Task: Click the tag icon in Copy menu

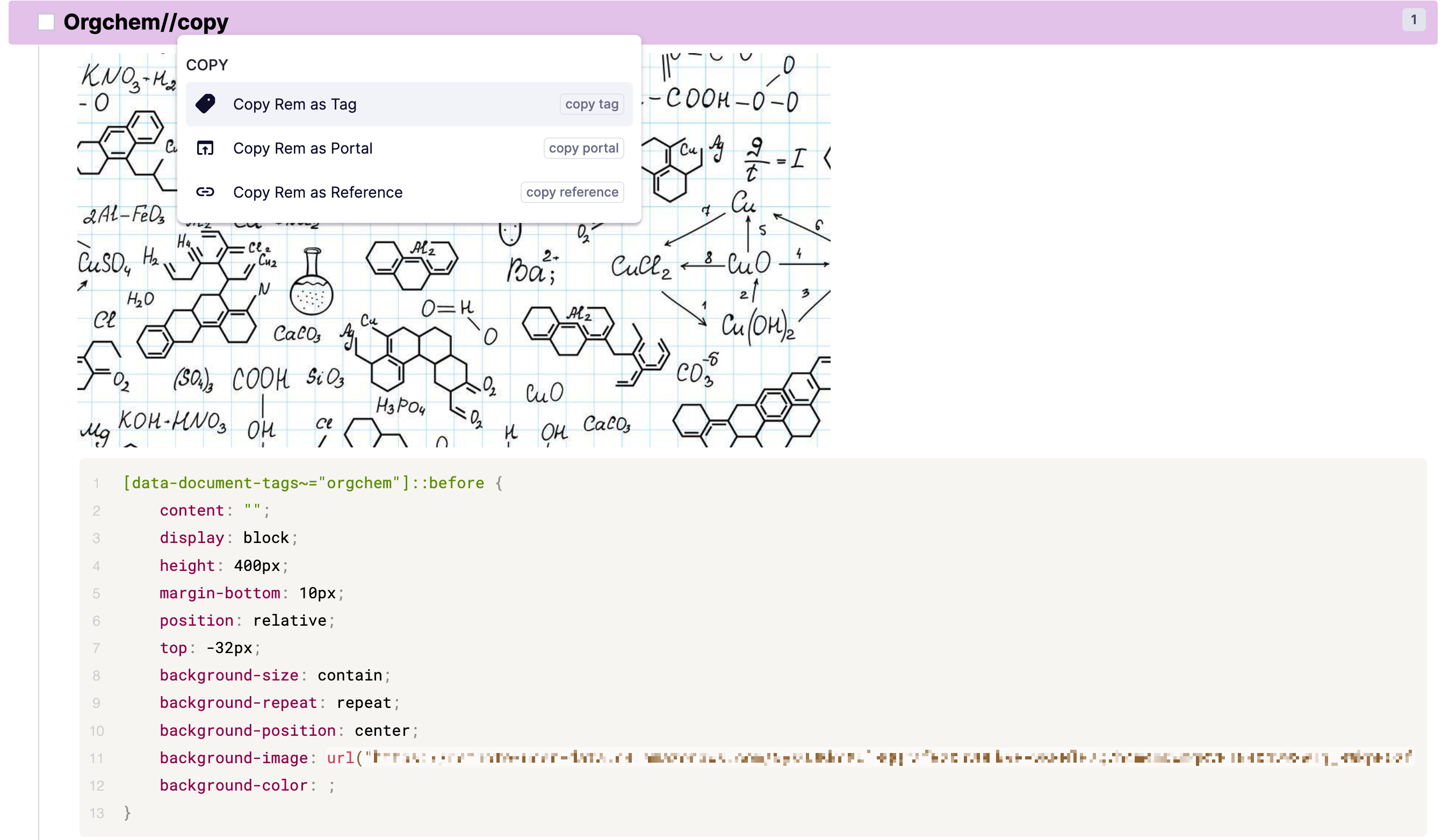Action: (205, 104)
